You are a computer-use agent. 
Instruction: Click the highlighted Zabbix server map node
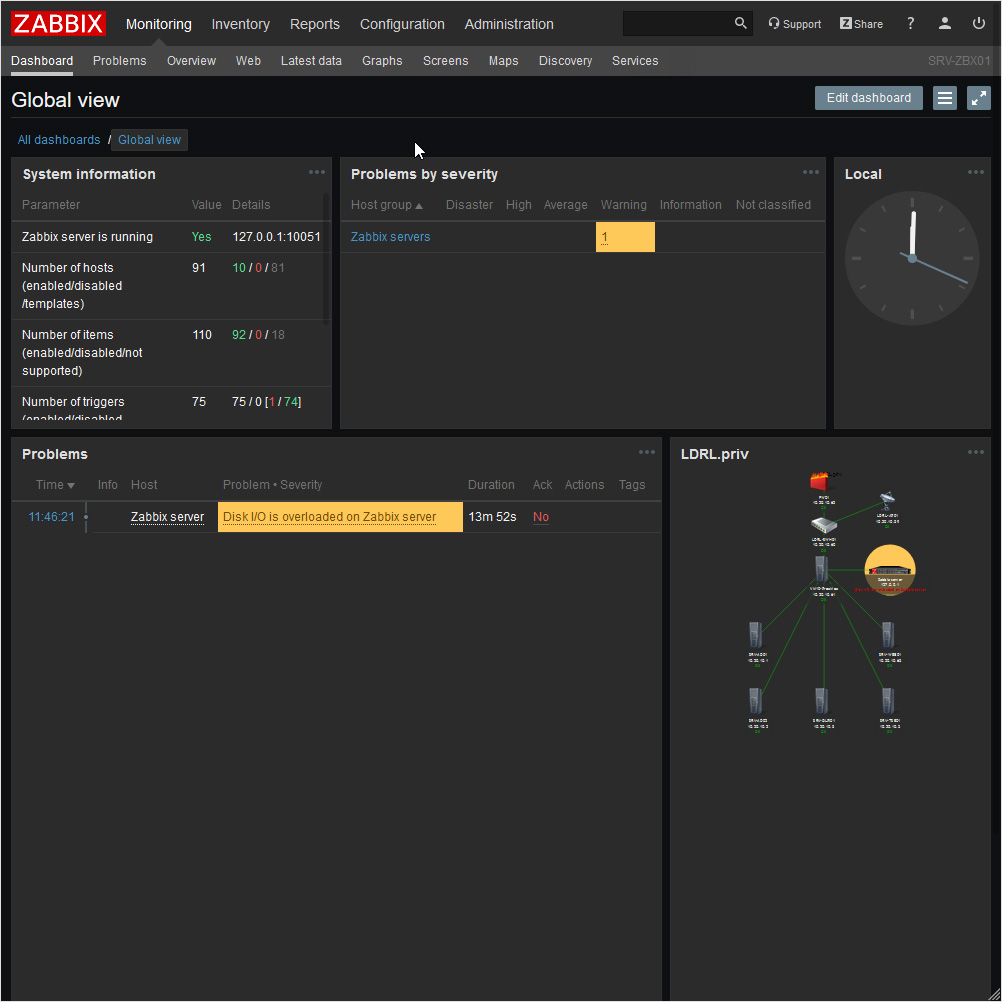(x=889, y=571)
